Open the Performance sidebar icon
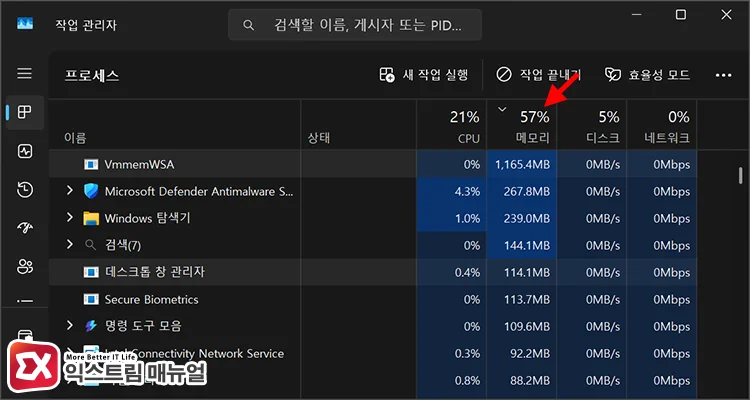The width and height of the screenshot is (750, 400). pyautogui.click(x=24, y=152)
